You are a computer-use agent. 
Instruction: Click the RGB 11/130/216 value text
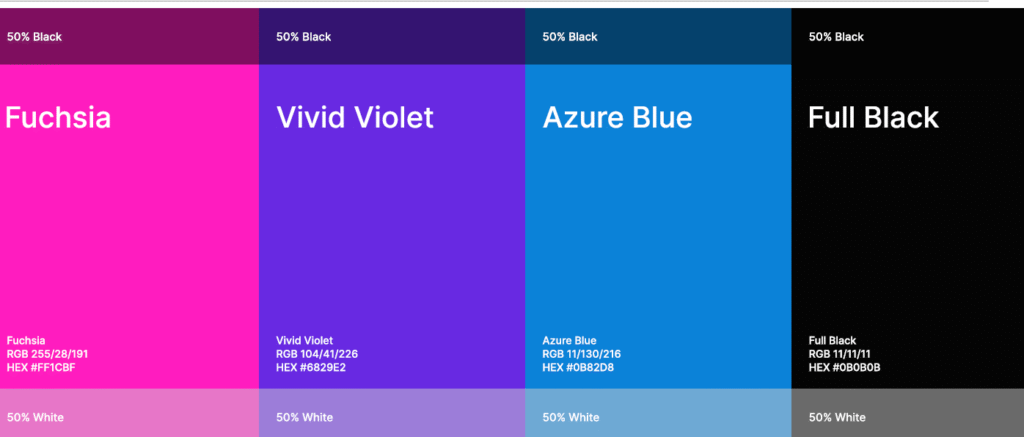tap(581, 354)
